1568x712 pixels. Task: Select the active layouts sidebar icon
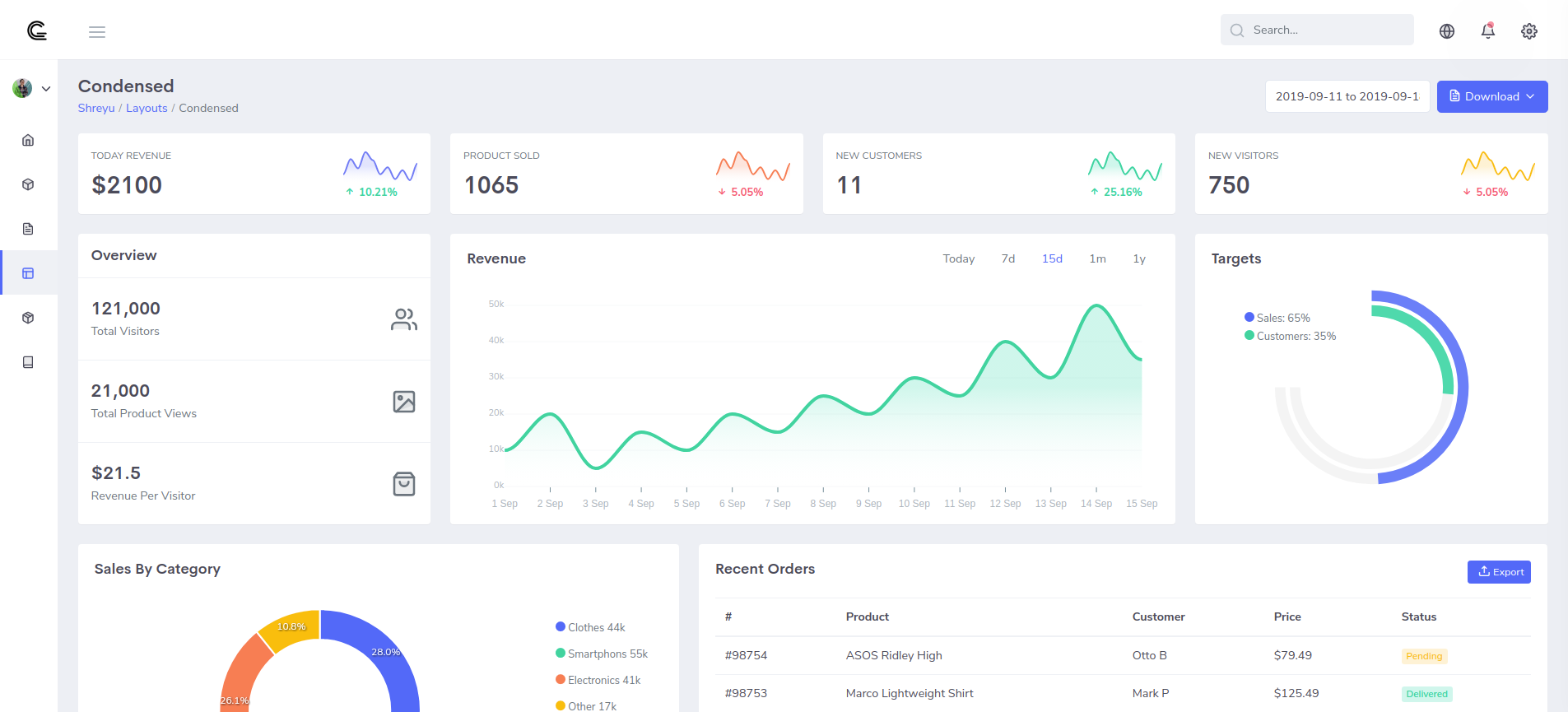point(28,273)
